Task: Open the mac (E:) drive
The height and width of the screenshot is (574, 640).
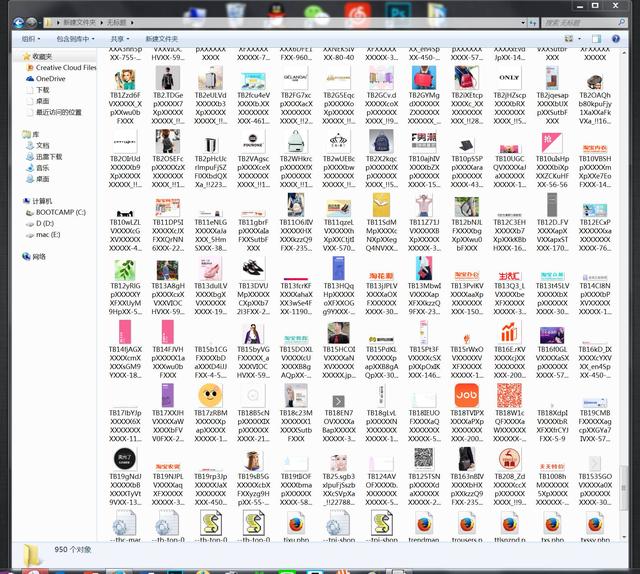Action: [48, 234]
